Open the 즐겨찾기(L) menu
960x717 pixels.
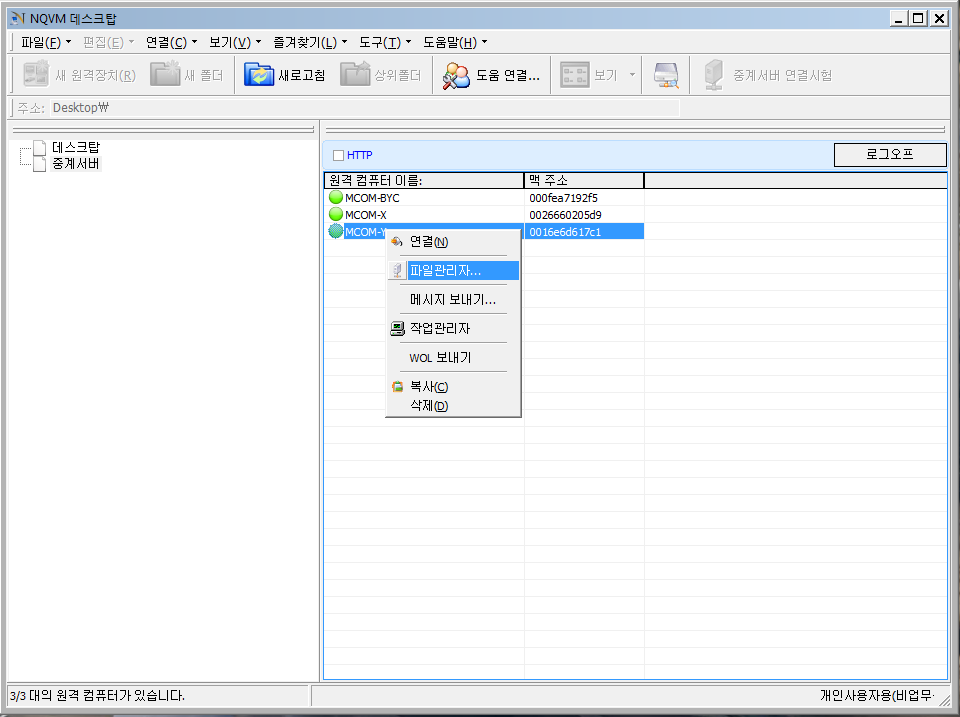310,42
